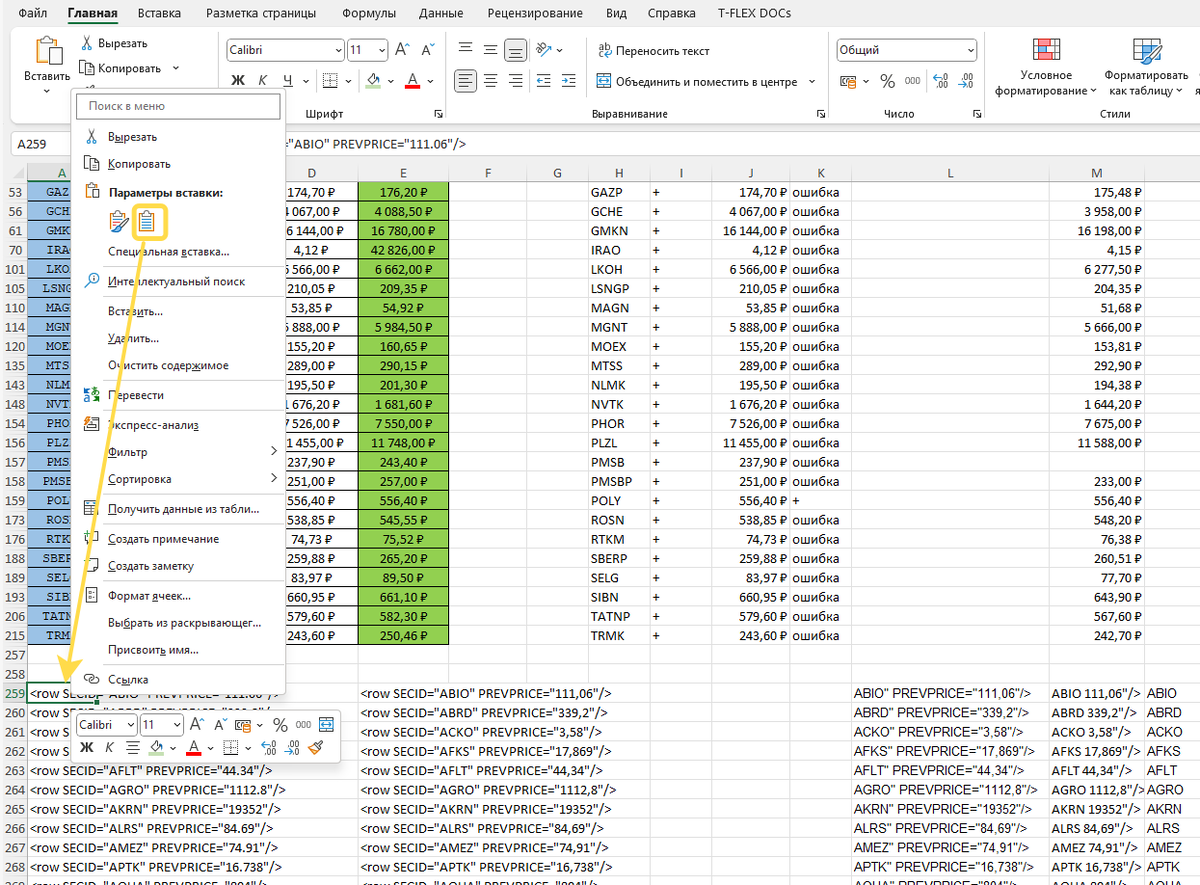Align text right in the ribbon
The height and width of the screenshot is (885, 1200).
[x=515, y=80]
